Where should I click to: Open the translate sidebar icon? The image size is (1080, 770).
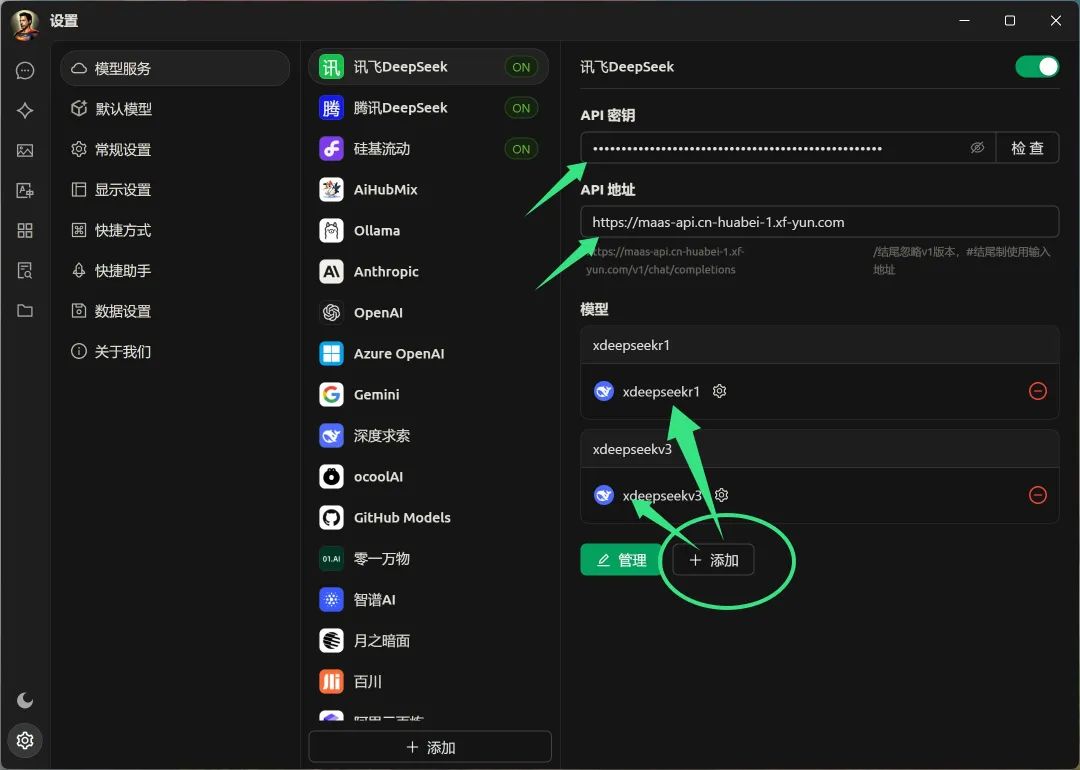click(x=25, y=191)
